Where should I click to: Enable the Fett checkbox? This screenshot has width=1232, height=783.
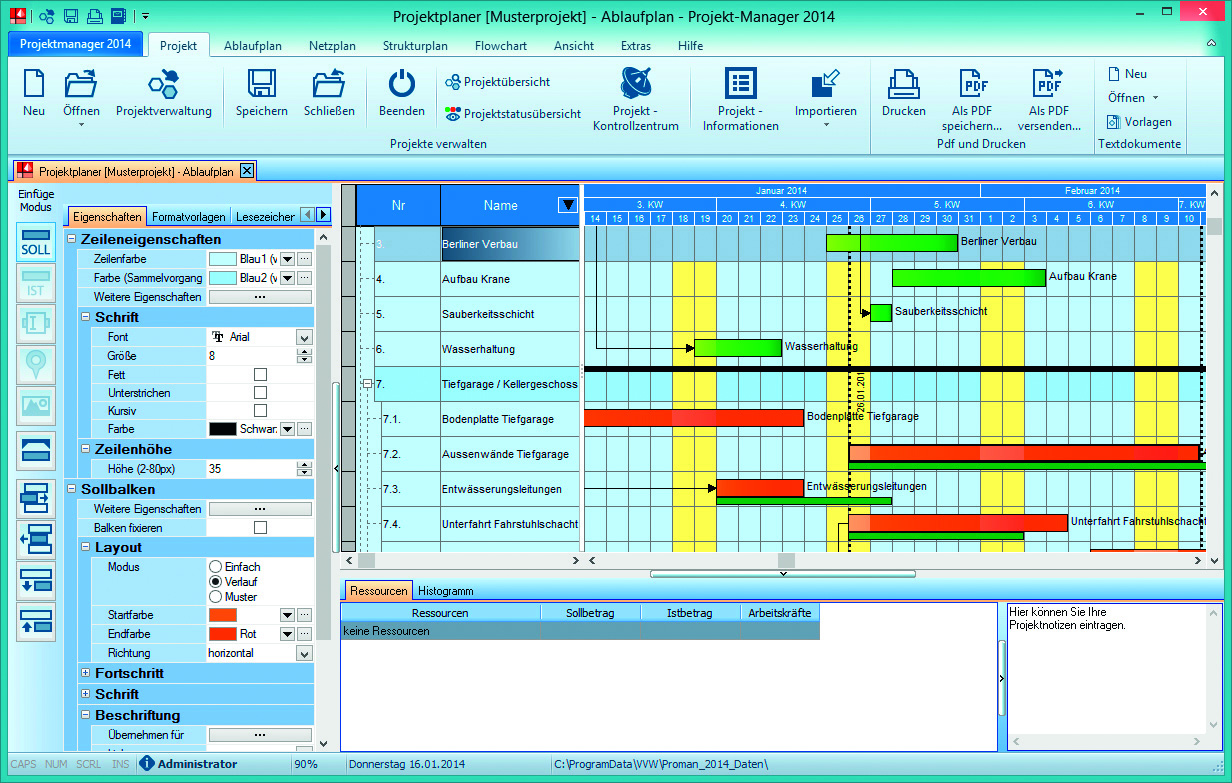tap(261, 374)
